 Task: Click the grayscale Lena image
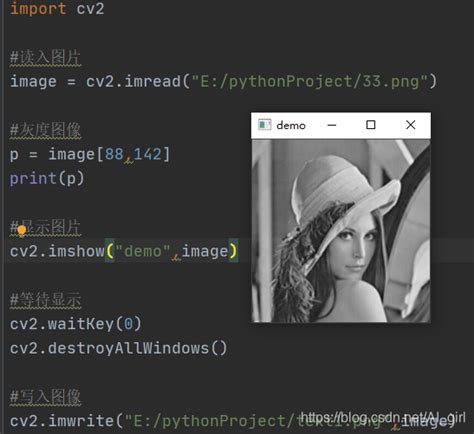pyautogui.click(x=341, y=231)
